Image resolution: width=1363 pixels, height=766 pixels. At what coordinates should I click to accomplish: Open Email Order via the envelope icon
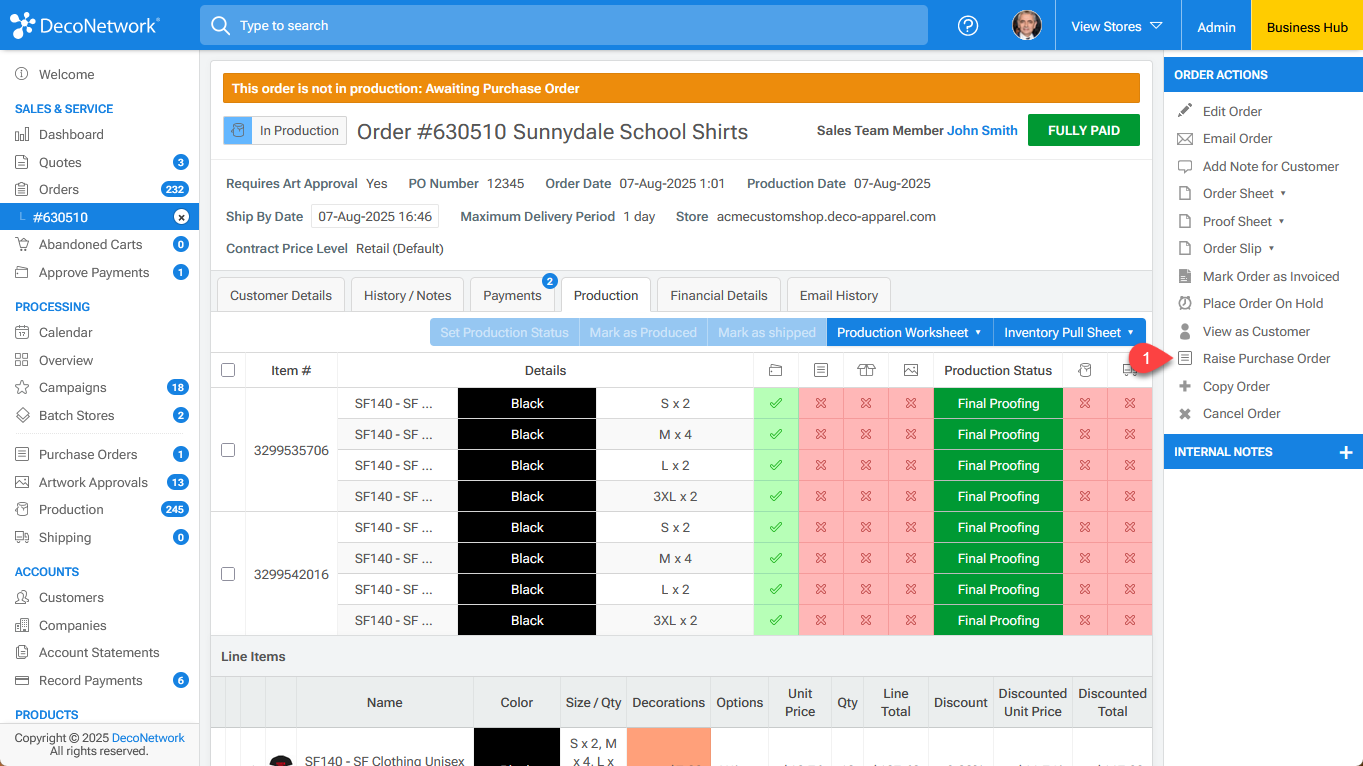coord(1194,139)
